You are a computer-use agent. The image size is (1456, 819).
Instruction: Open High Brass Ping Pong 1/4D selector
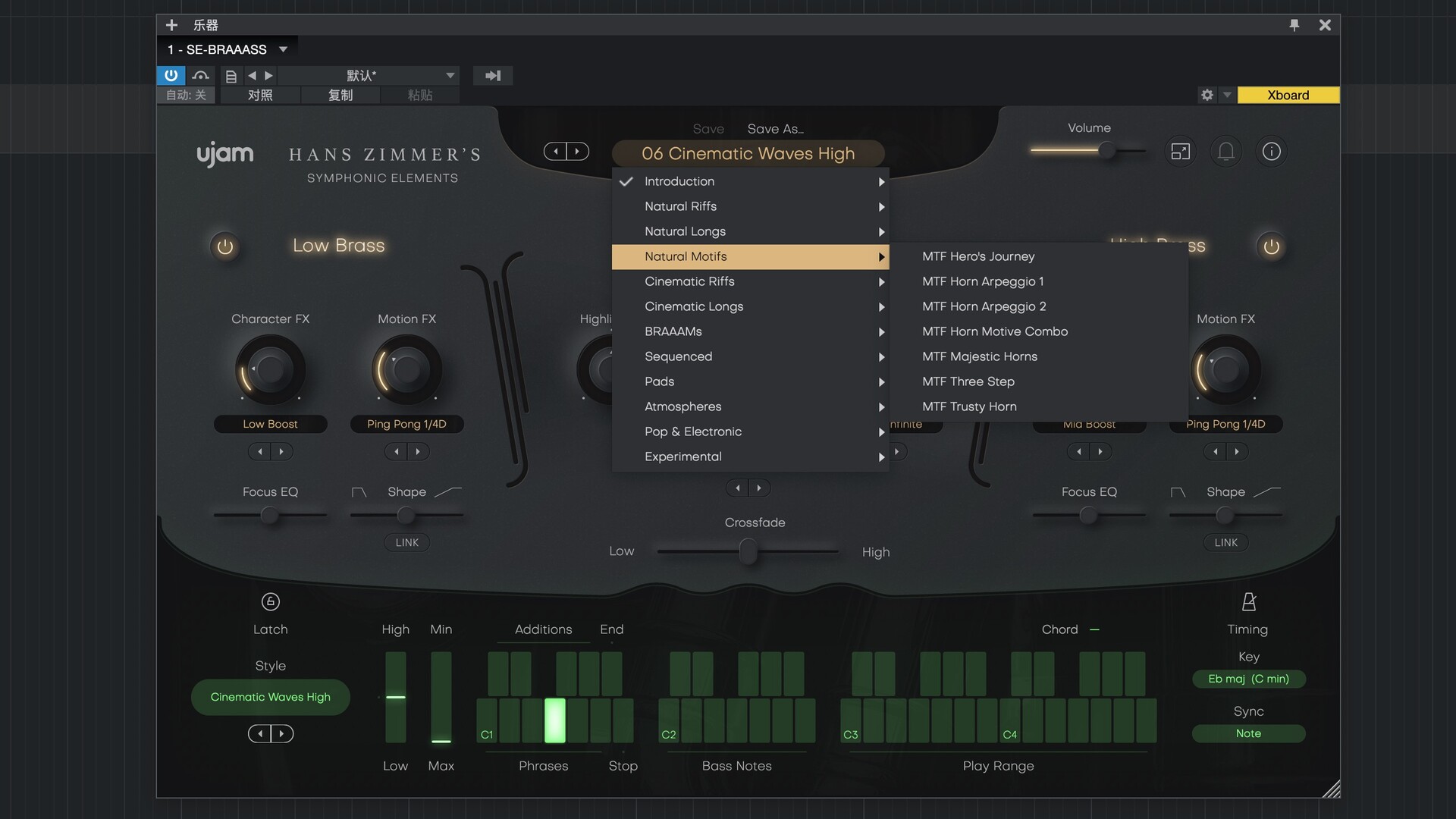[1226, 424]
